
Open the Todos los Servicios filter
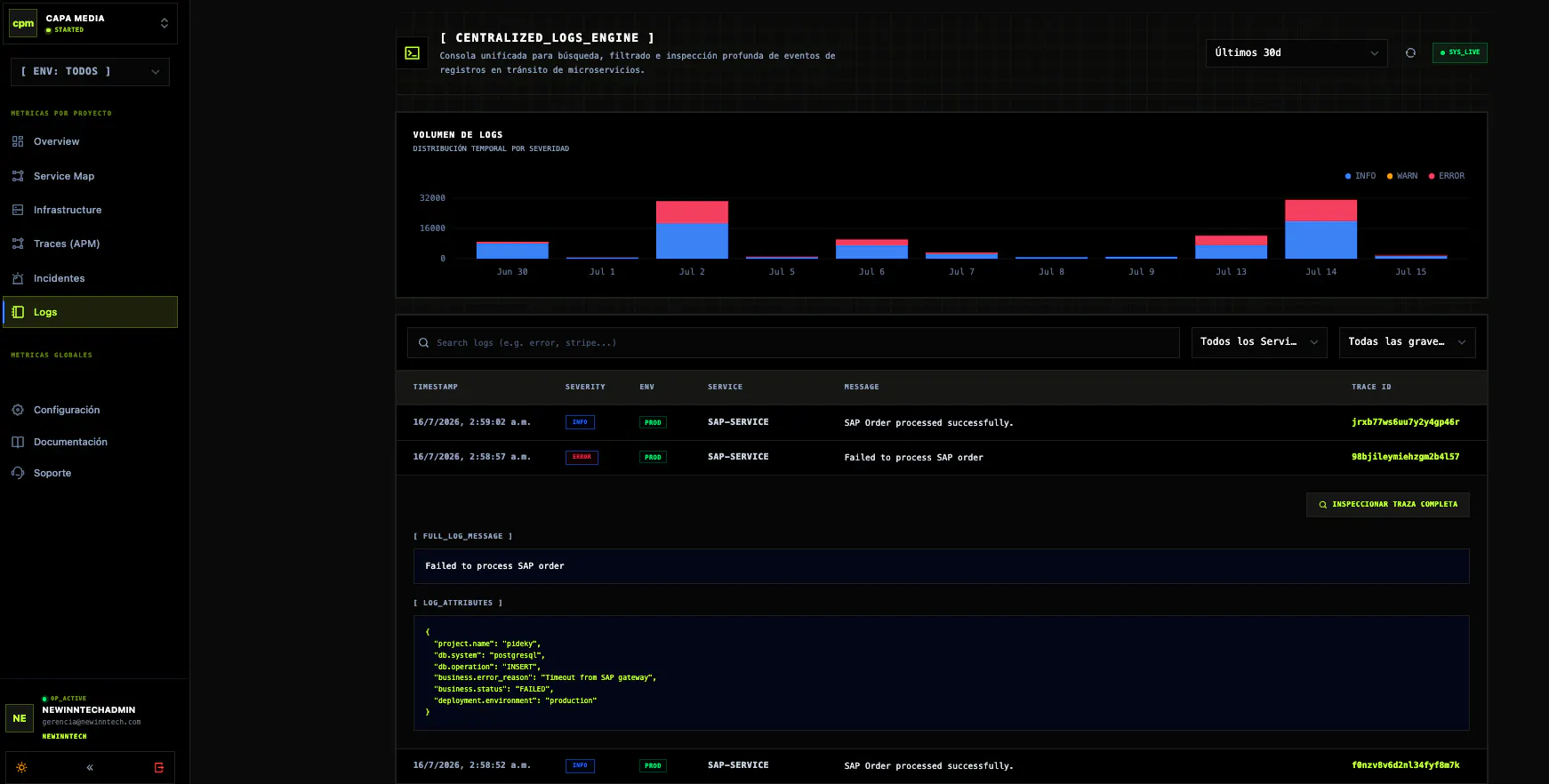(x=1259, y=342)
